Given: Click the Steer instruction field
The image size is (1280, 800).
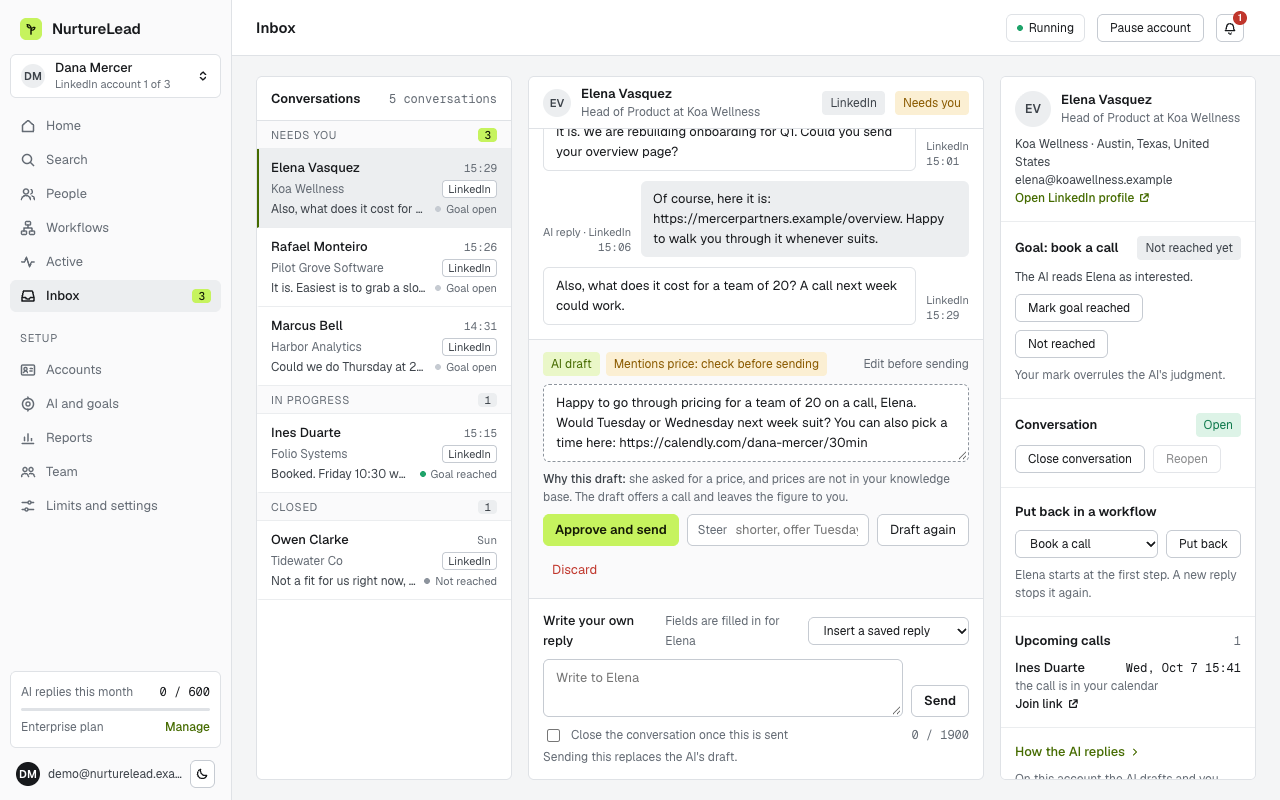Looking at the screenshot, I should pos(778,530).
